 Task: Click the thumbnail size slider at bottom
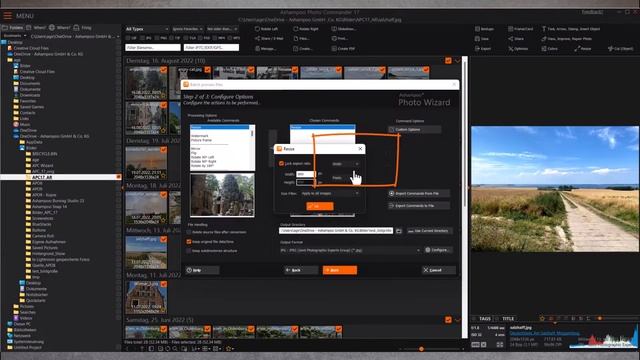tap(421, 349)
